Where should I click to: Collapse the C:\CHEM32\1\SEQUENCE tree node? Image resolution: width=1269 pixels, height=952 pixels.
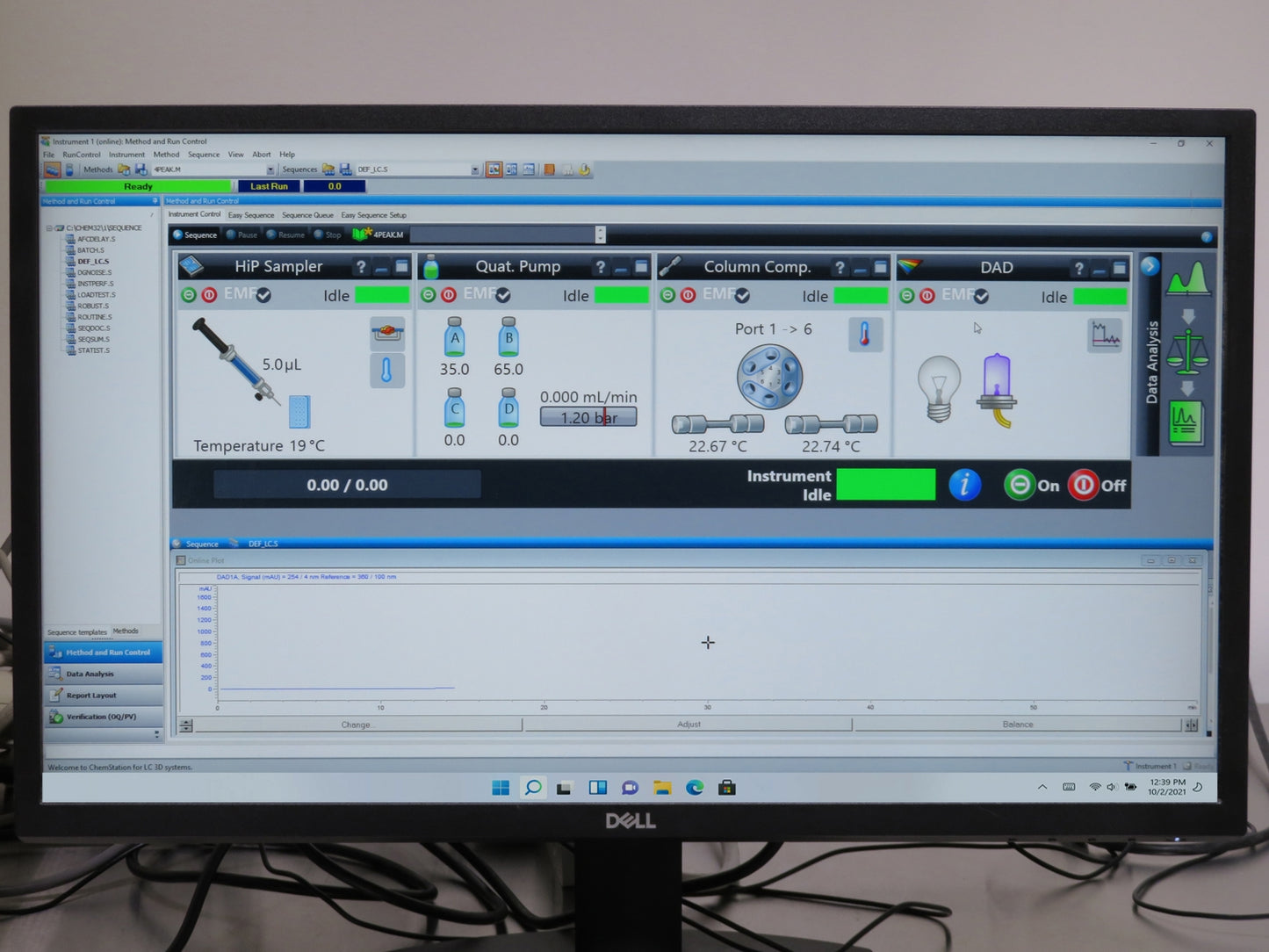(x=49, y=228)
